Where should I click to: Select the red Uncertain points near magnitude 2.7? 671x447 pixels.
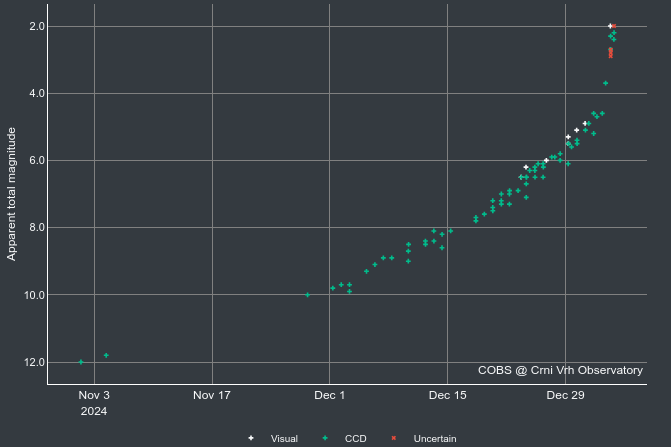point(610,51)
